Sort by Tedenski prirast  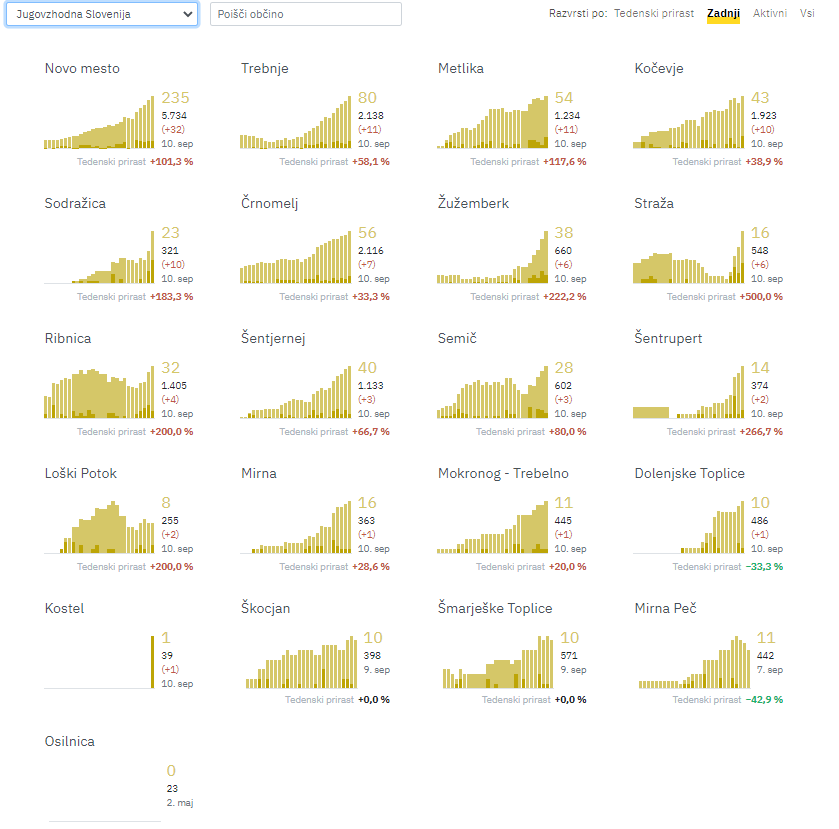[654, 13]
